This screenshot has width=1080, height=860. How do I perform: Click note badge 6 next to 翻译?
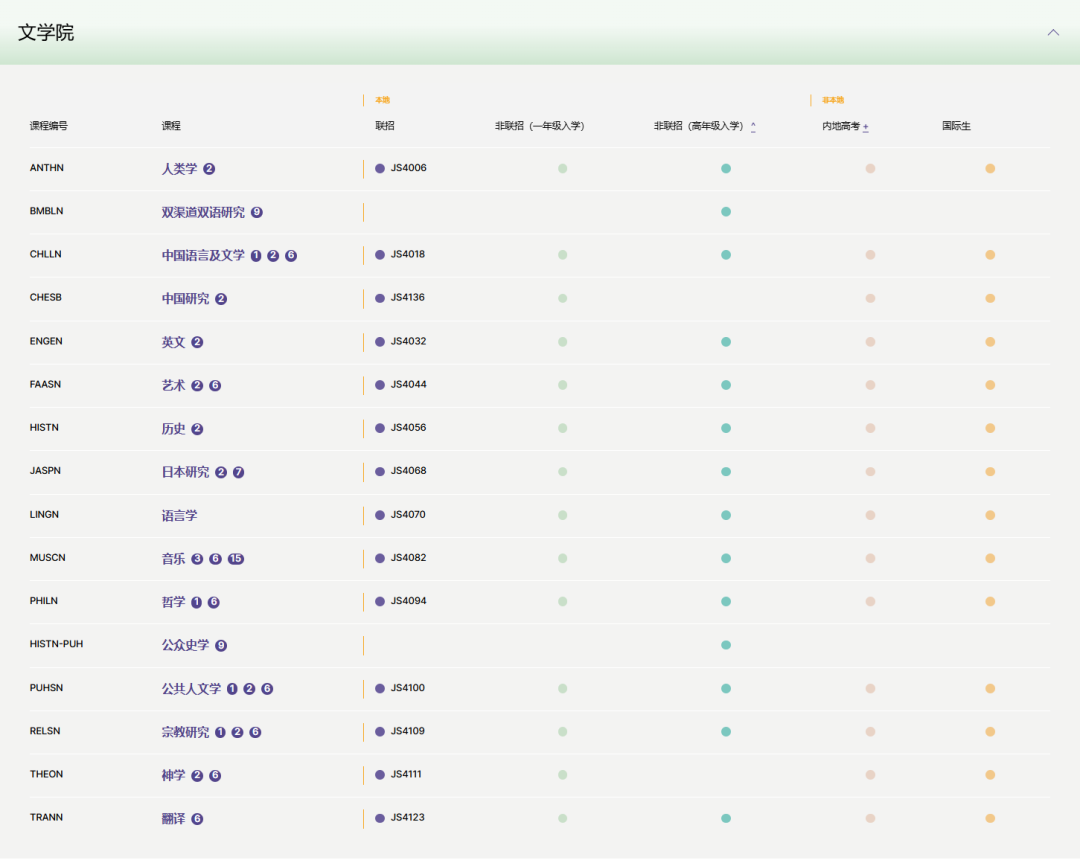197,819
